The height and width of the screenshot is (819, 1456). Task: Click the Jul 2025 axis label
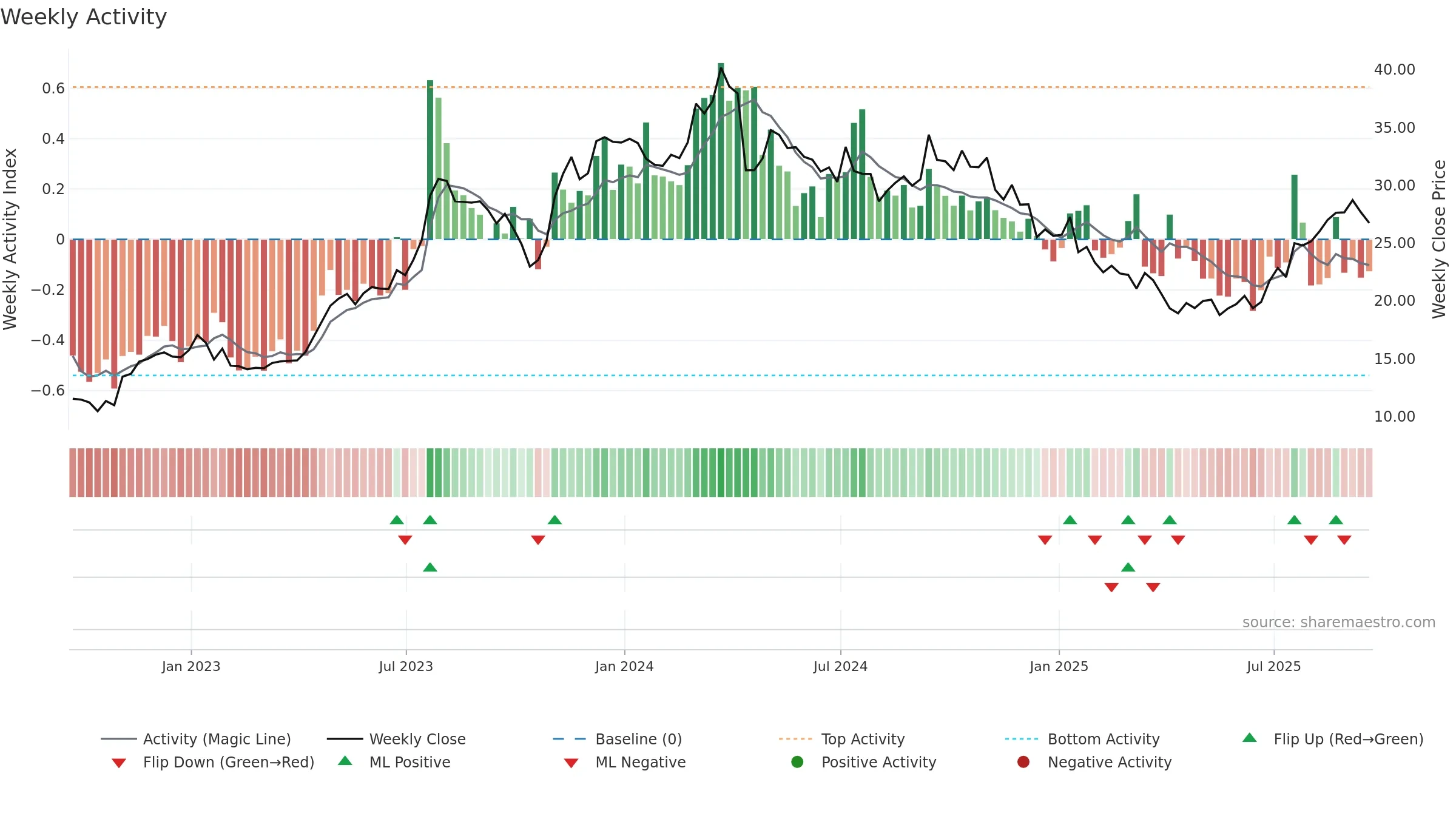tap(1274, 667)
